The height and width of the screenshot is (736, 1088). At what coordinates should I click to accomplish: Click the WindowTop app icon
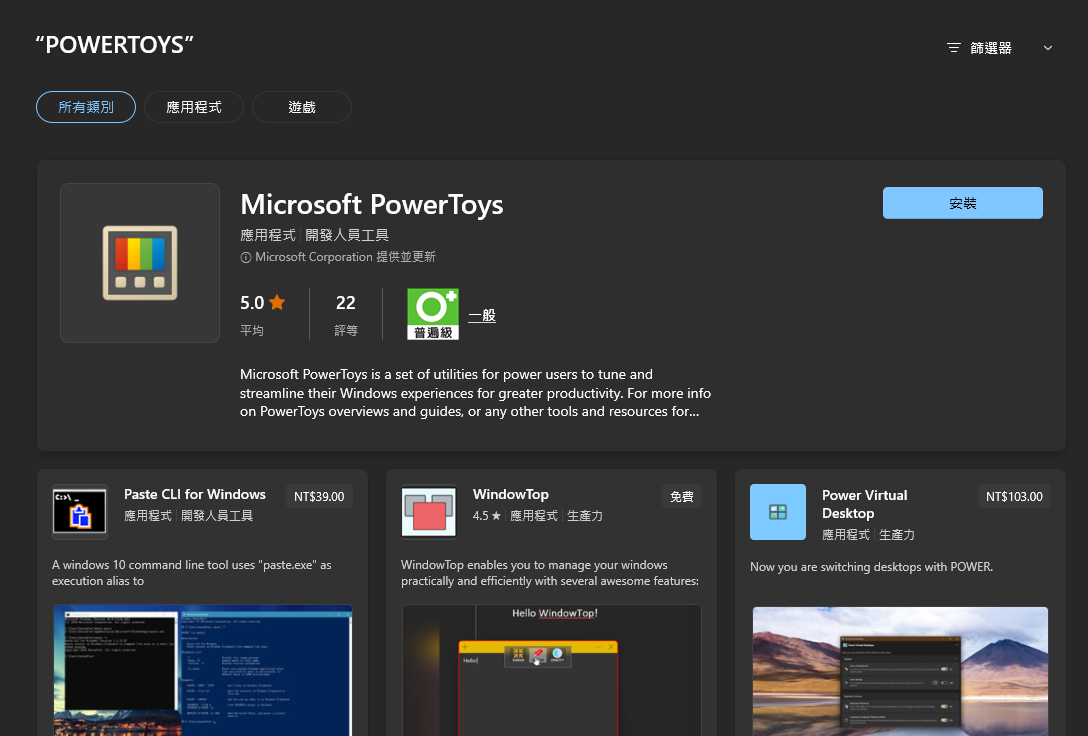pos(428,512)
